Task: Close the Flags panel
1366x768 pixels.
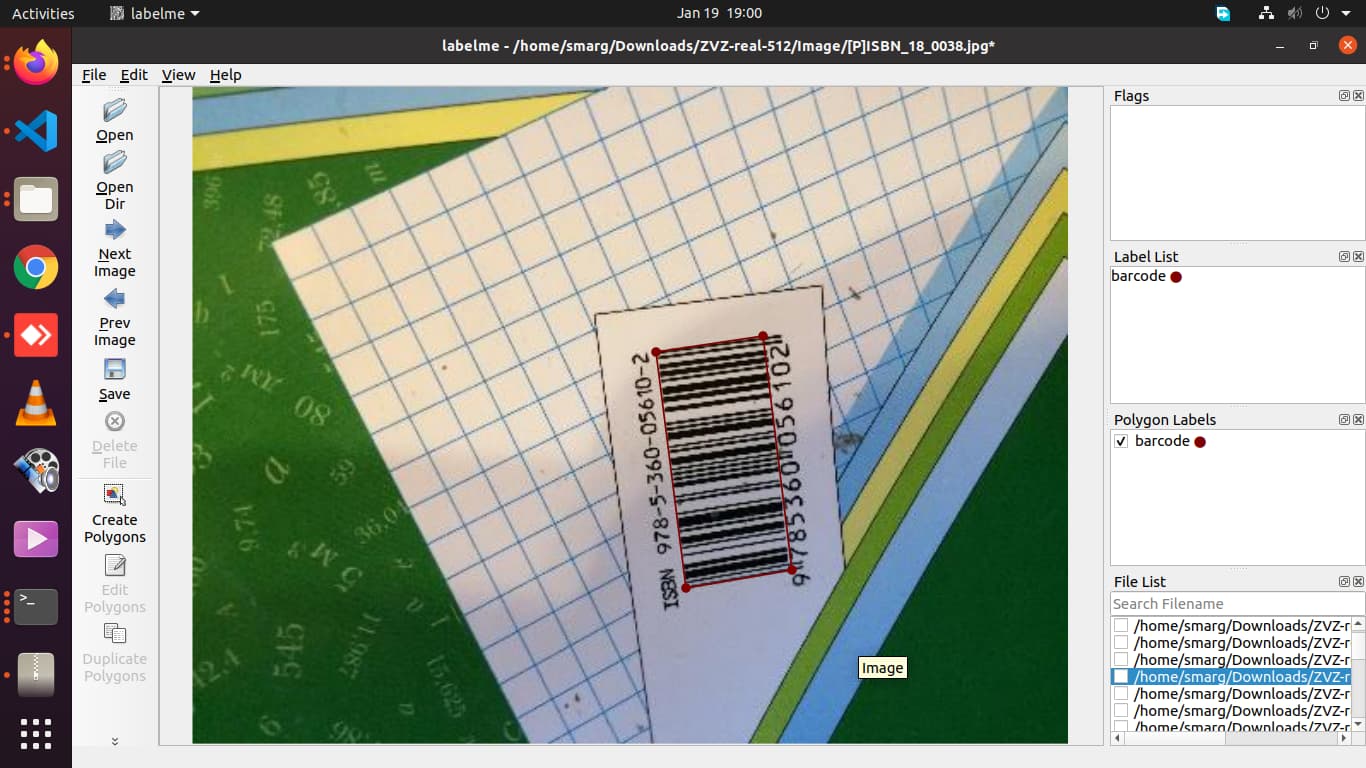Action: click(x=1358, y=96)
